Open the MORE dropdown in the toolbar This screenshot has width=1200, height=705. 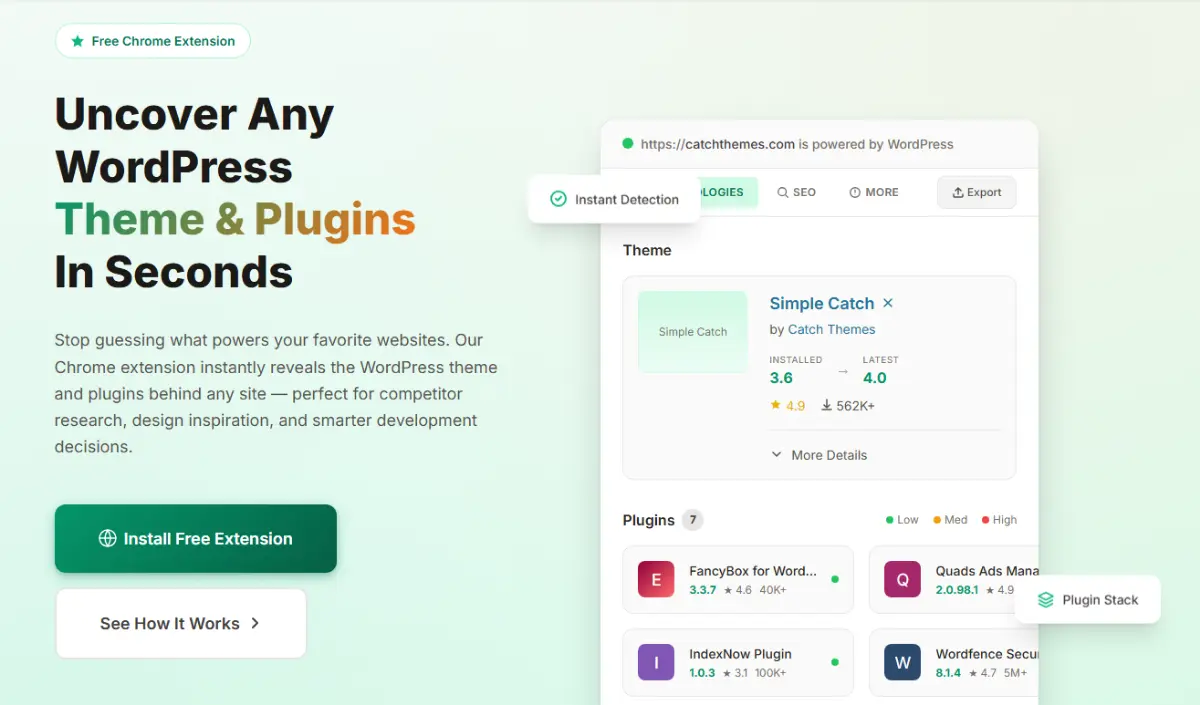[874, 192]
